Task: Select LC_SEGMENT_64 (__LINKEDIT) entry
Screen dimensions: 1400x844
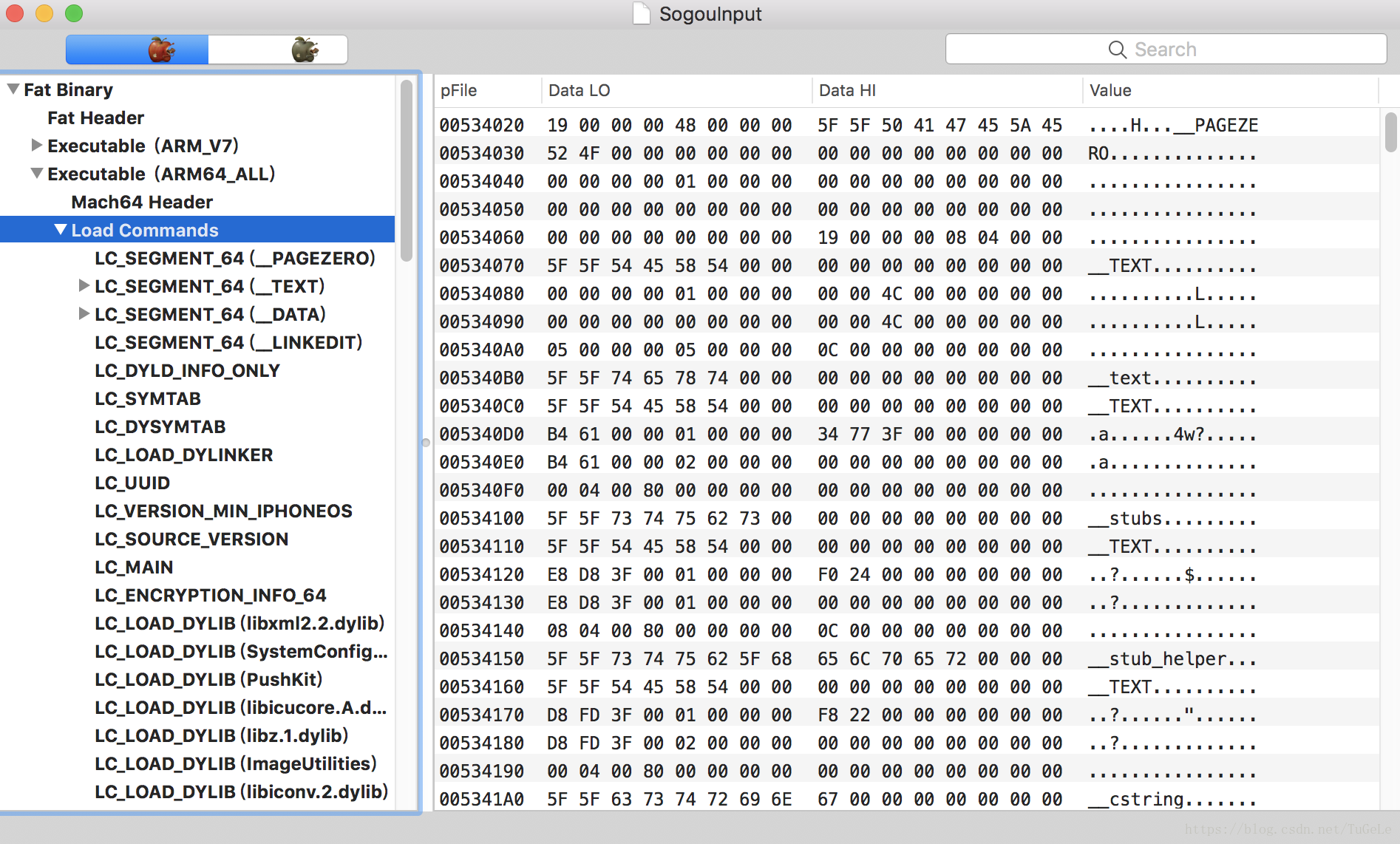Action: tap(228, 342)
